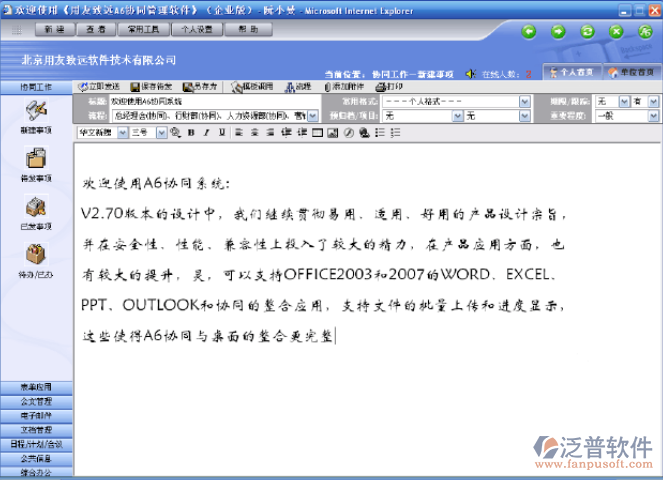Open the 个人设置 menu
The image size is (663, 480).
click(x=197, y=29)
